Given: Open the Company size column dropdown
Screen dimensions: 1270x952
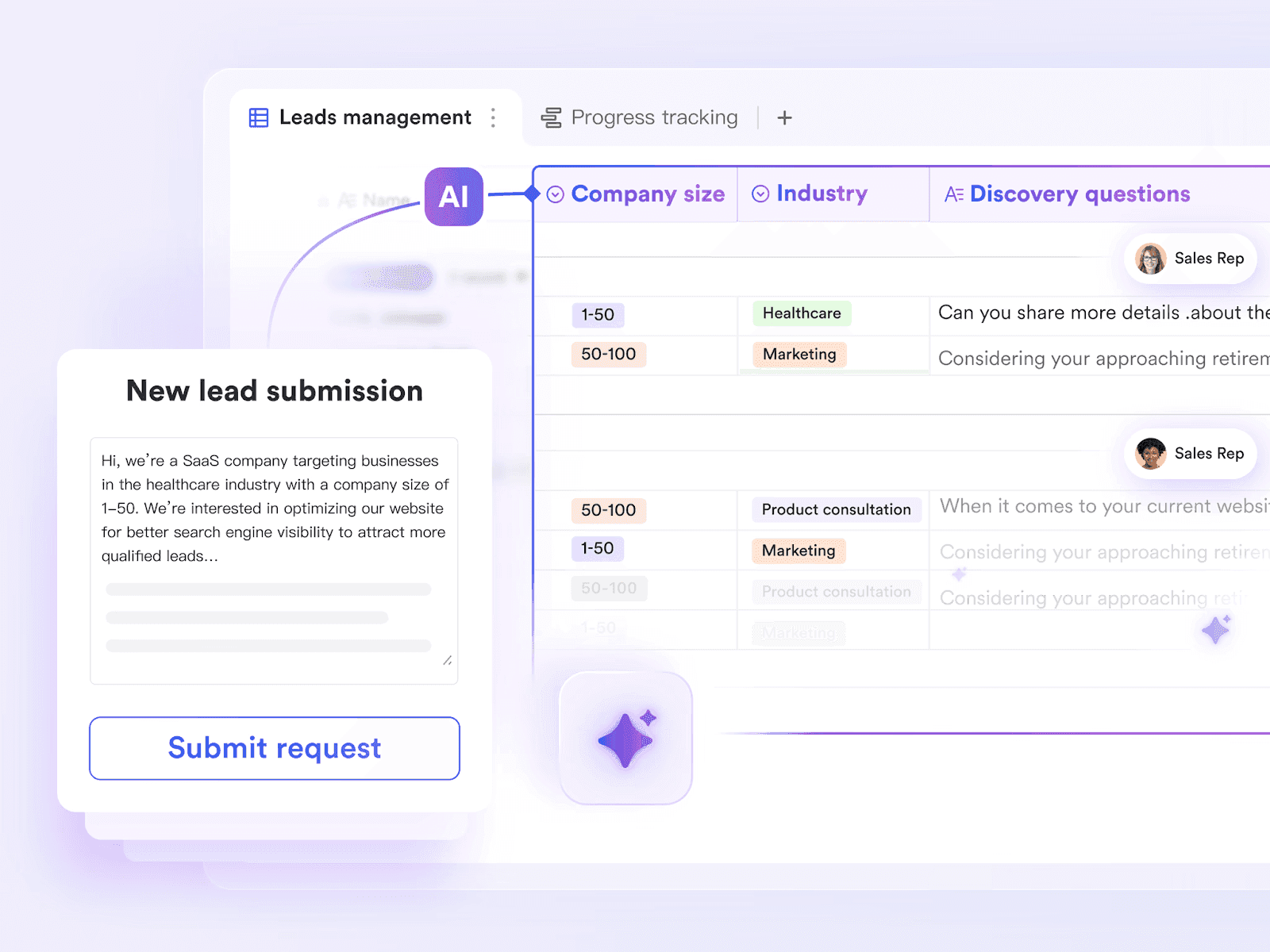Looking at the screenshot, I should click(556, 194).
